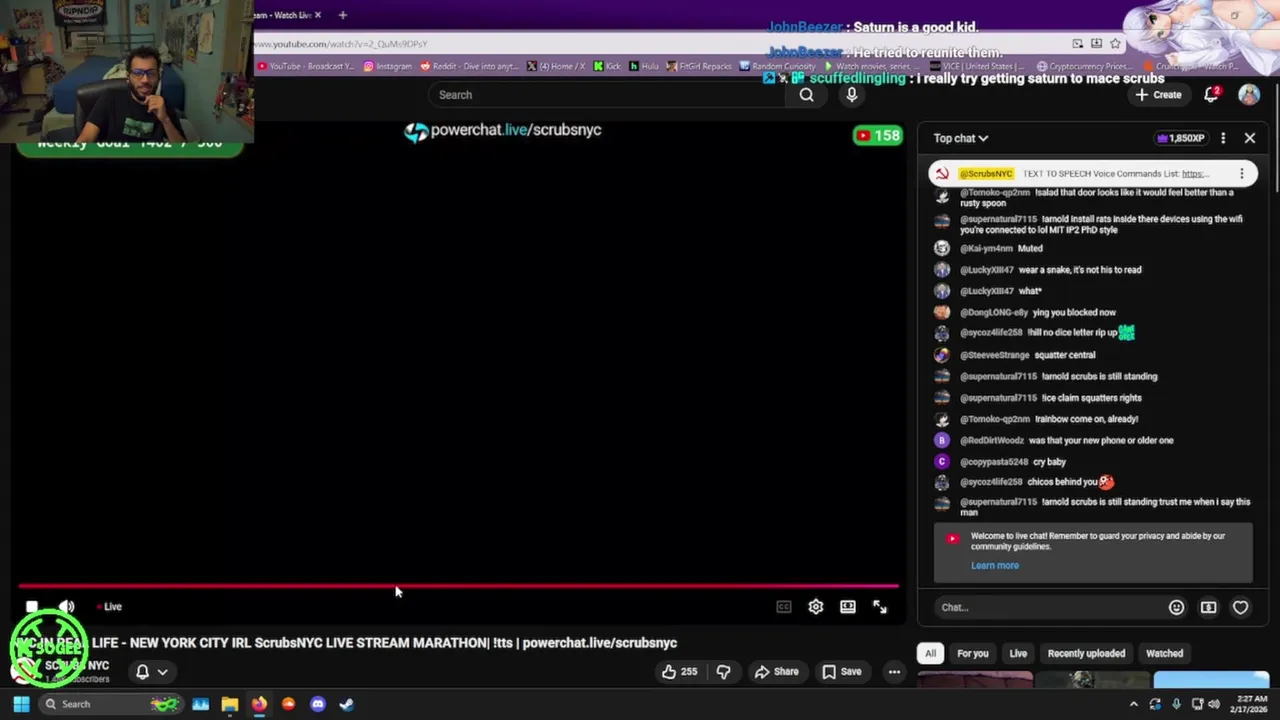
Task: Expand the channel notification bell dropdown
Action: click(151, 672)
